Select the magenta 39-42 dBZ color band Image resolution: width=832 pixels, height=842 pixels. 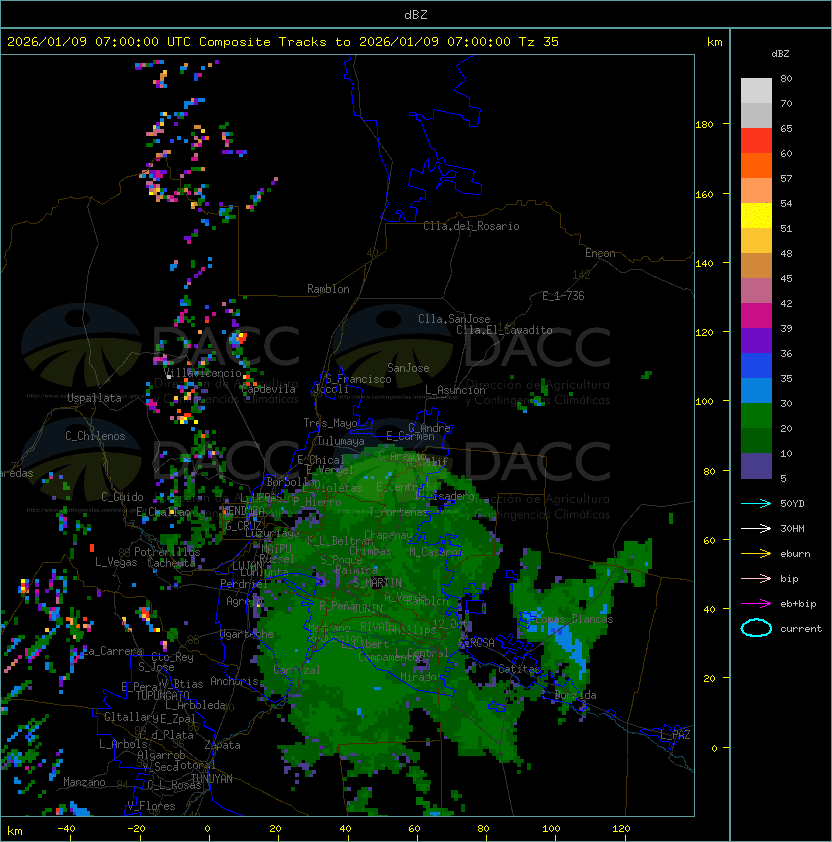[x=756, y=316]
